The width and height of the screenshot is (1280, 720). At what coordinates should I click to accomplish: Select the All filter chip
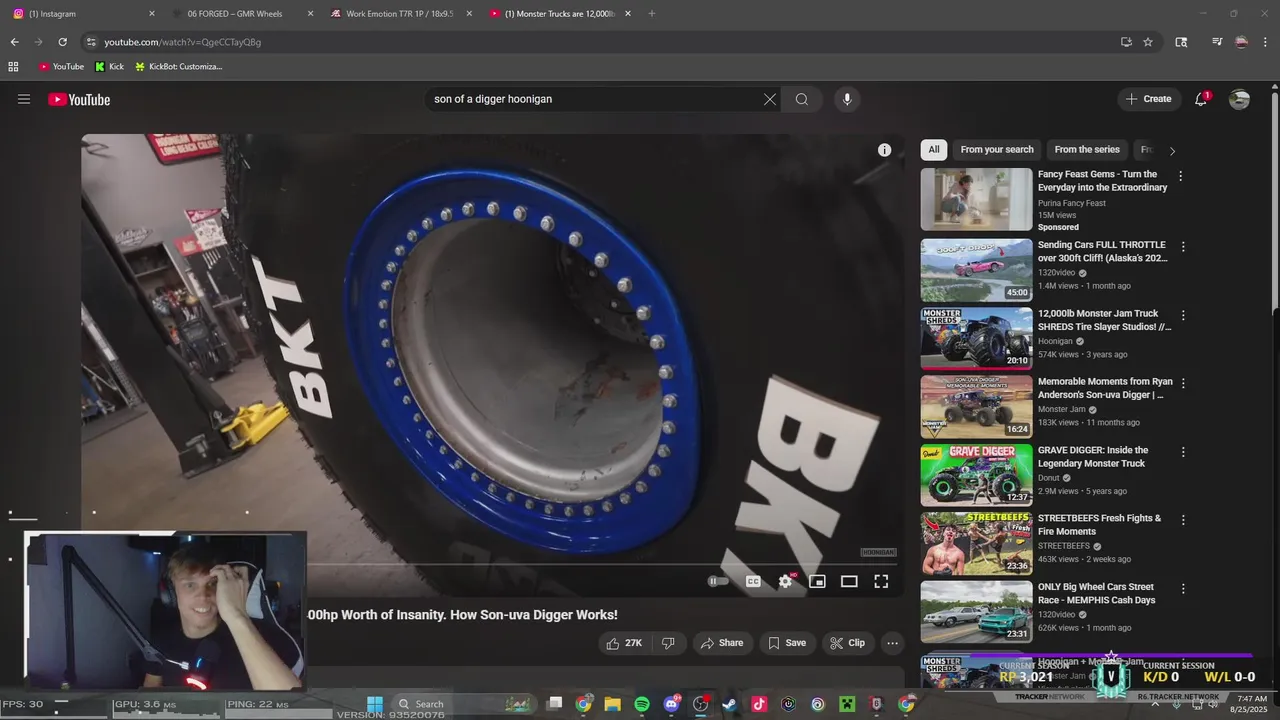(934, 150)
